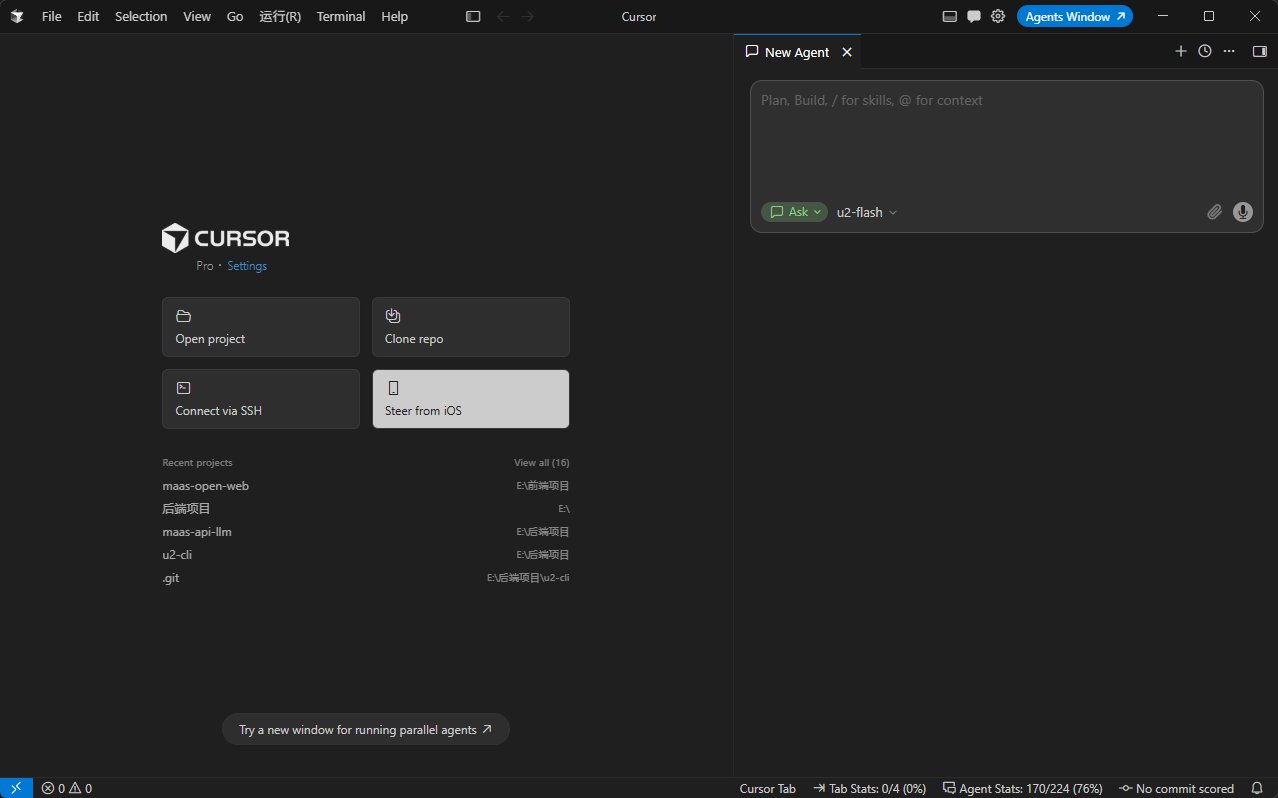Open recent project .git
This screenshot has width=1278, height=798.
[366, 578]
